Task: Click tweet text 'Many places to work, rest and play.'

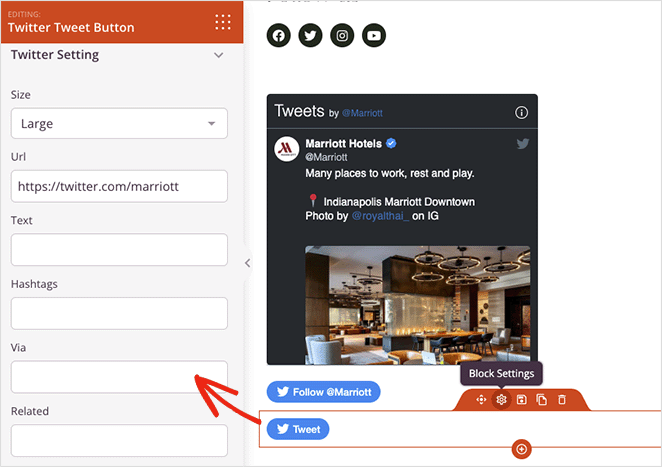Action: pyautogui.click(x=390, y=173)
